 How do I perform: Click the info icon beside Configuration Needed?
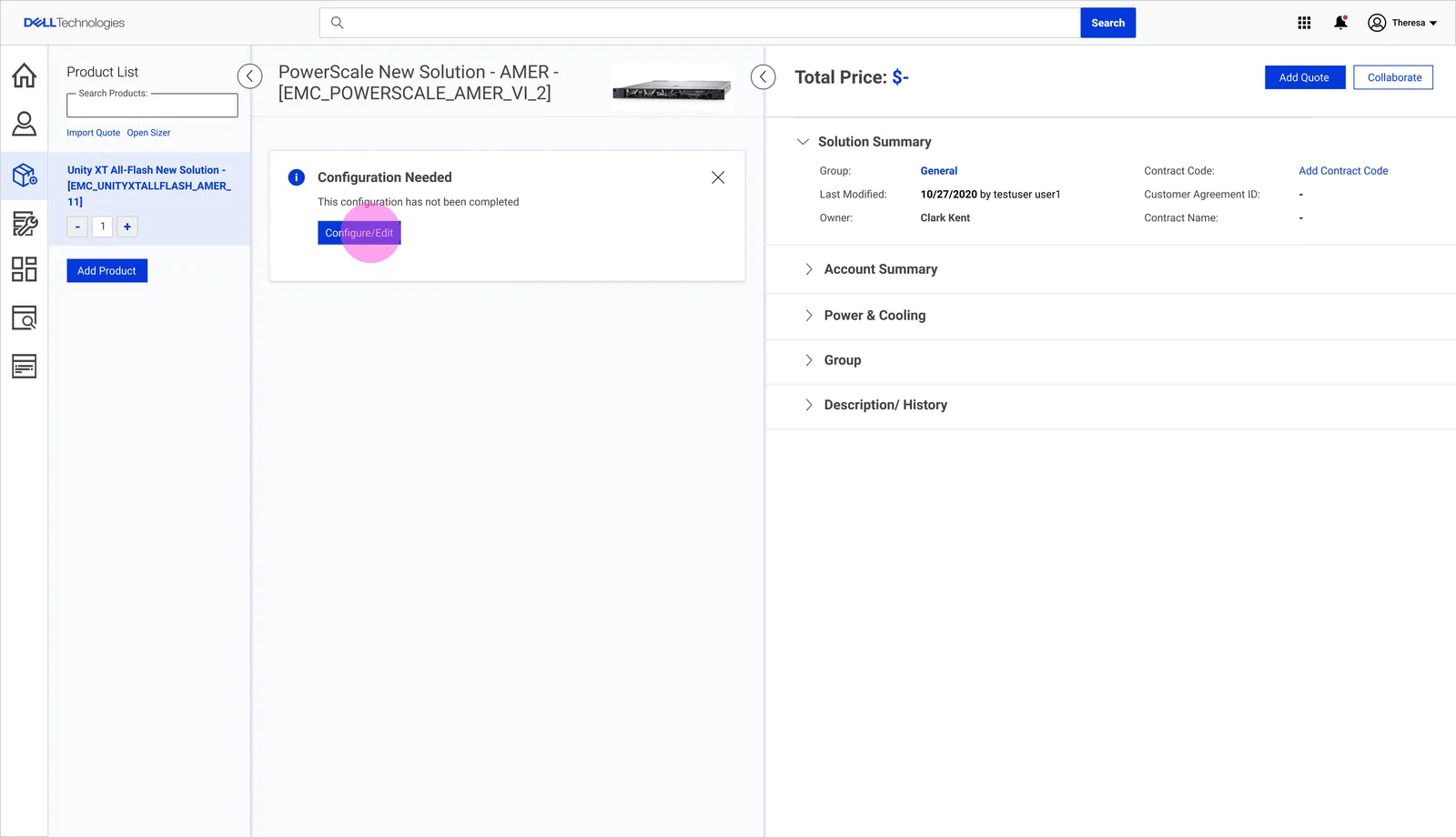point(297,177)
